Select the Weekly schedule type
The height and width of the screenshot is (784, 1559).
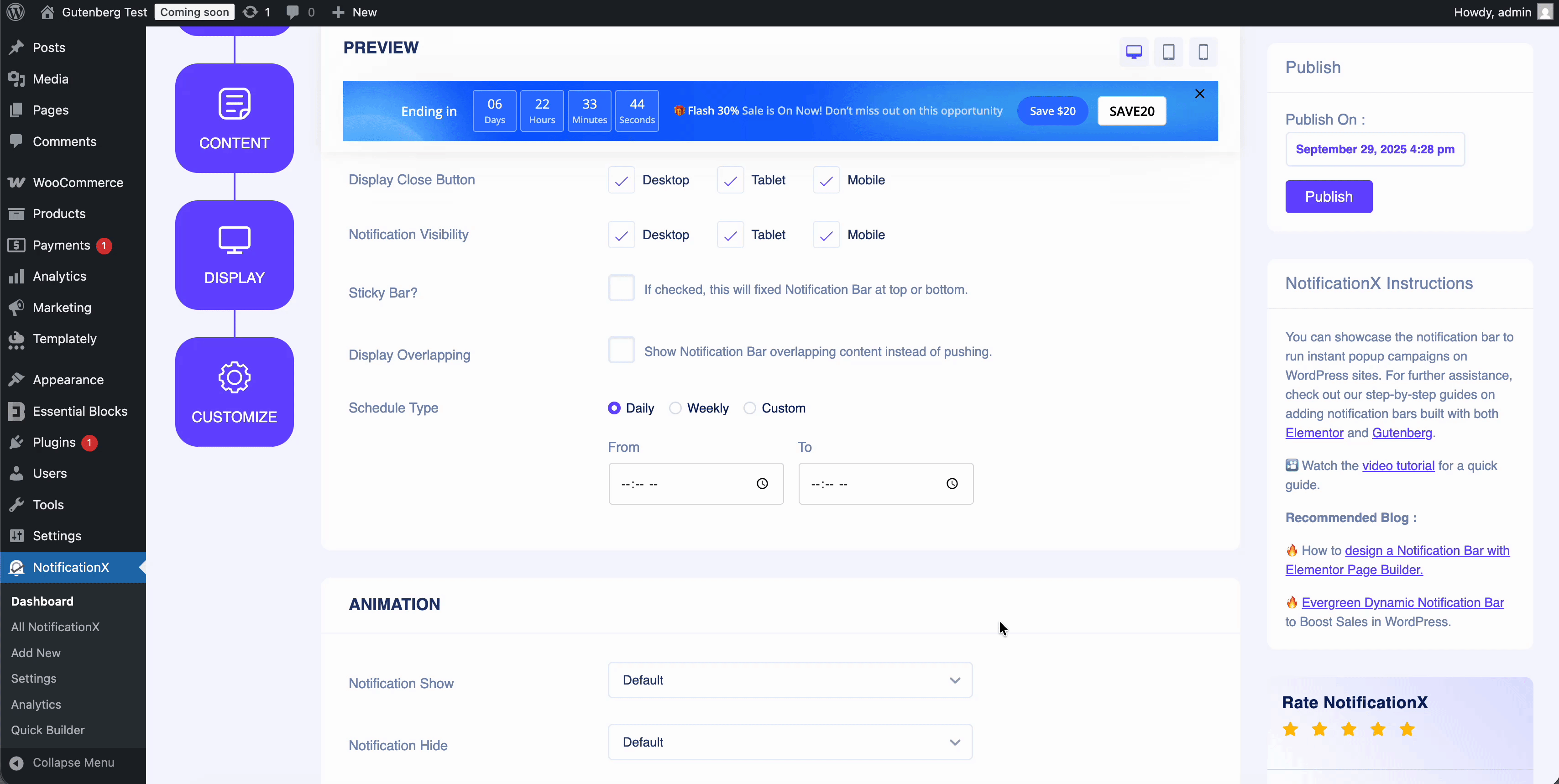pos(675,408)
